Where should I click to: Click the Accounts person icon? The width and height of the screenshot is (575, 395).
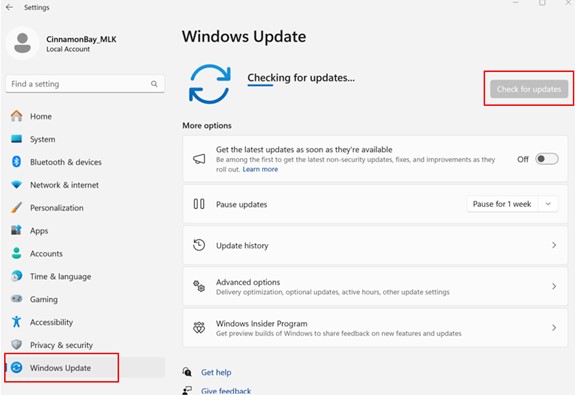point(17,253)
